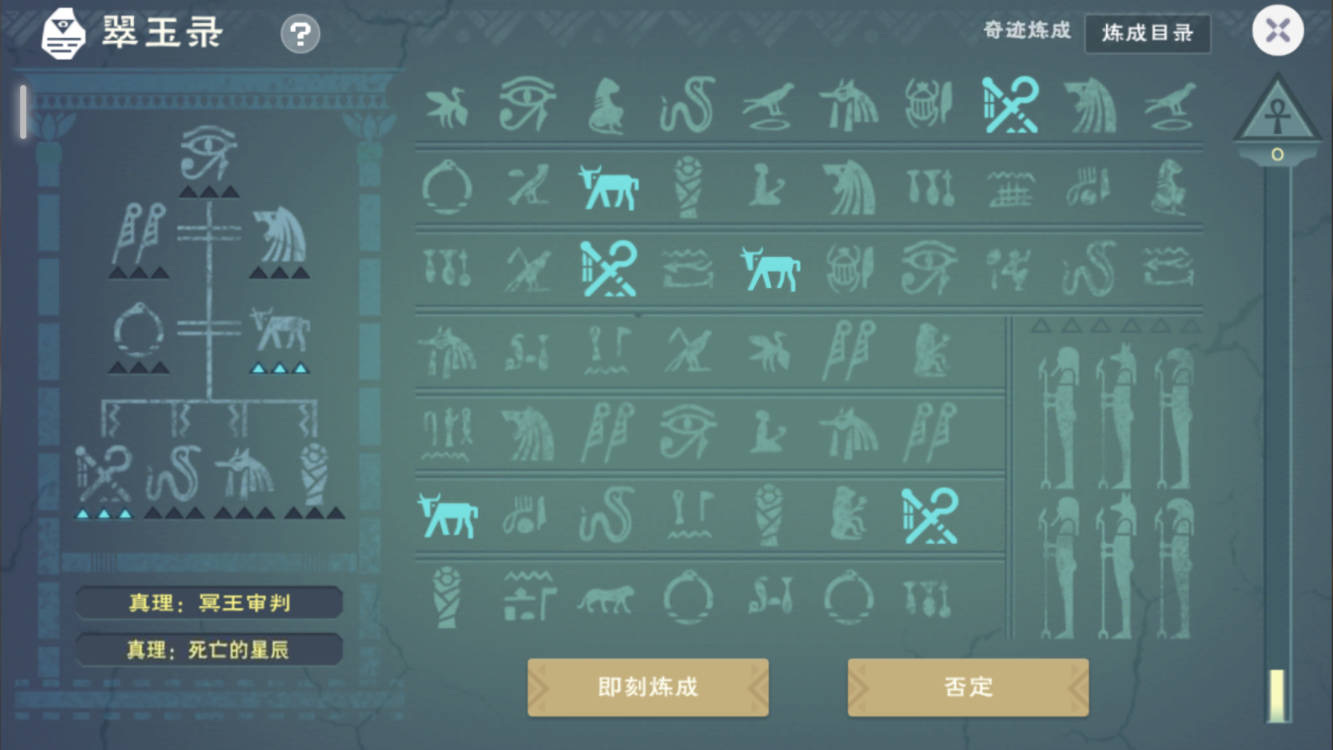
Task: Click the left panel scrollbar handle
Action: (23, 111)
